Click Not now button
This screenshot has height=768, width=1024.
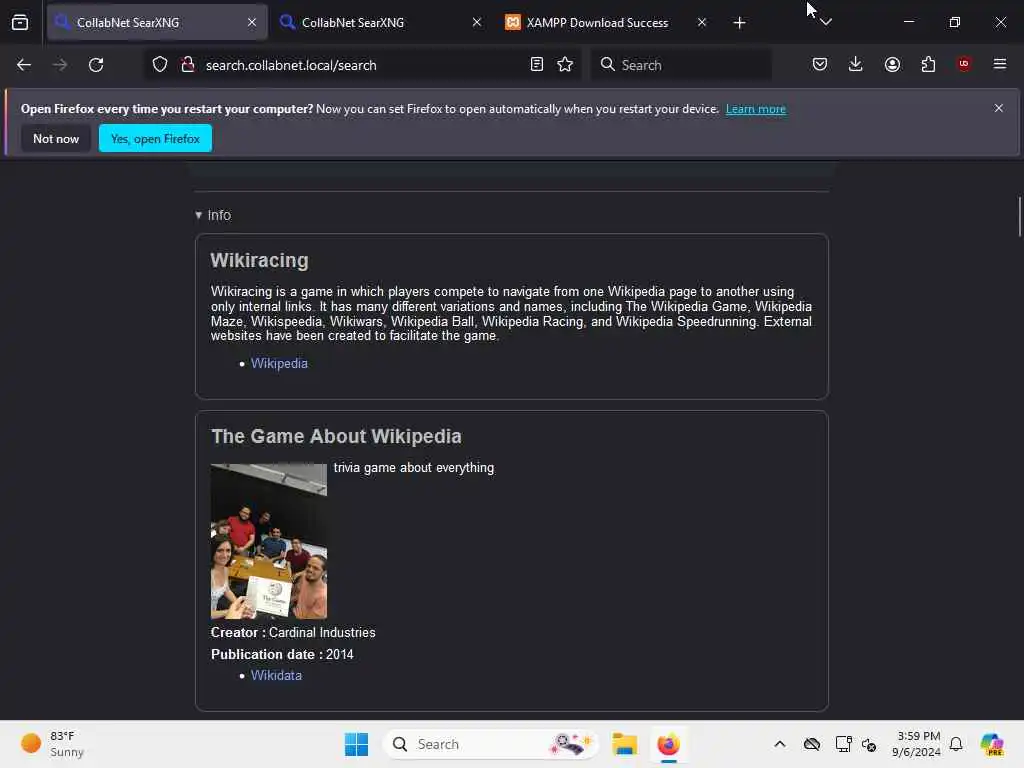[x=56, y=138]
